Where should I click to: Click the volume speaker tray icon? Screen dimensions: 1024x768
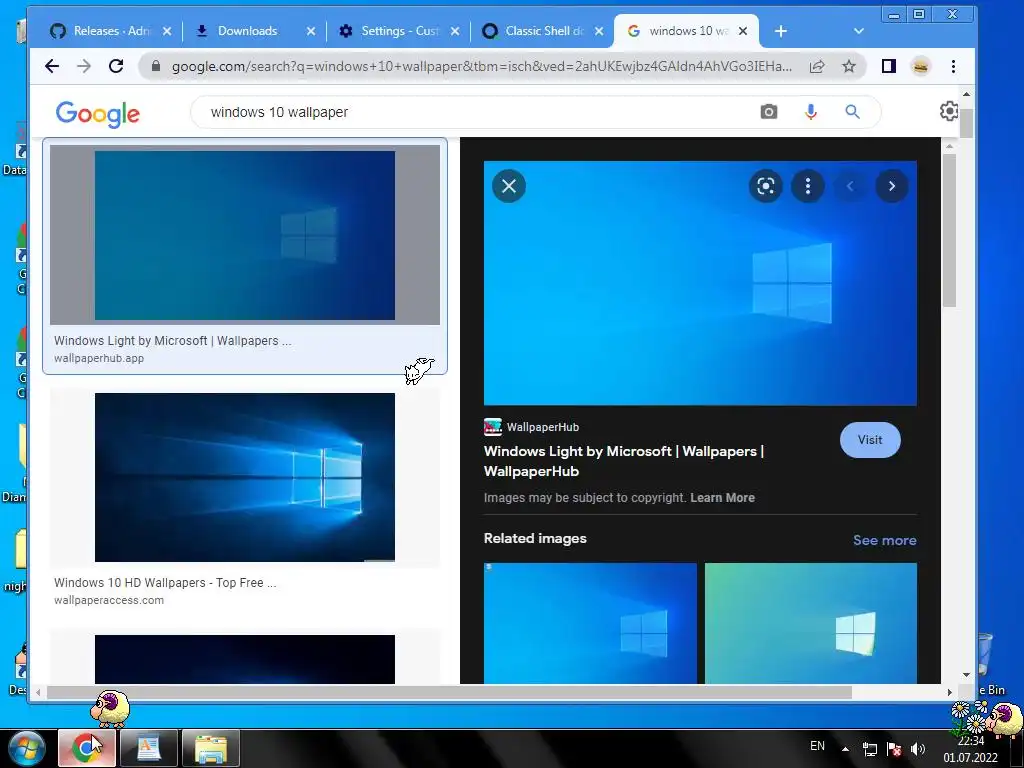[x=918, y=749]
